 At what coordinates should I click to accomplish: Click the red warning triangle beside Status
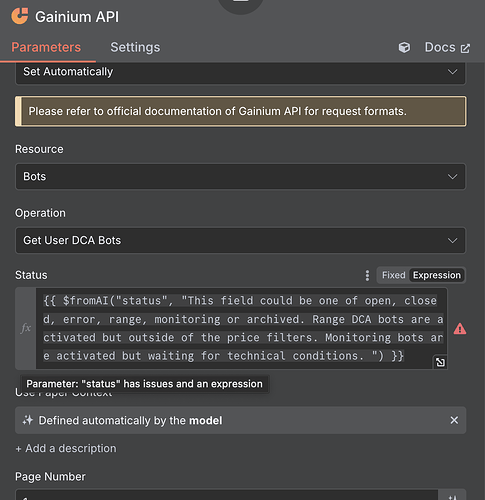[460, 329]
